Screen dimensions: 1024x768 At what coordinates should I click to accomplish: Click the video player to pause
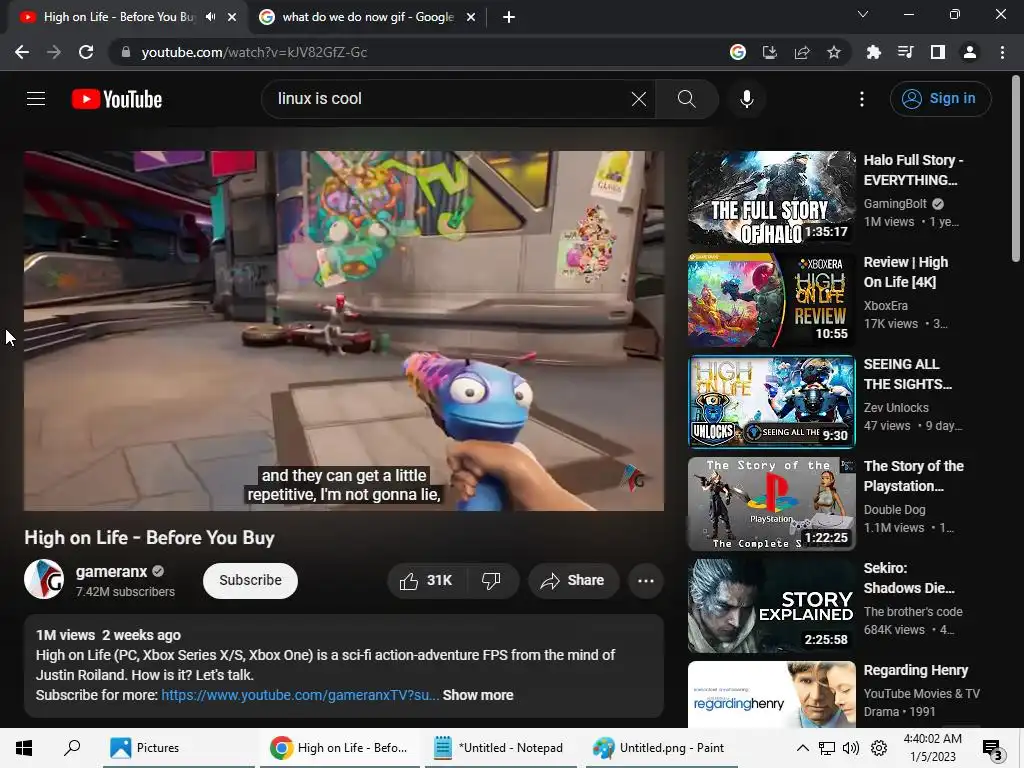[x=344, y=330]
